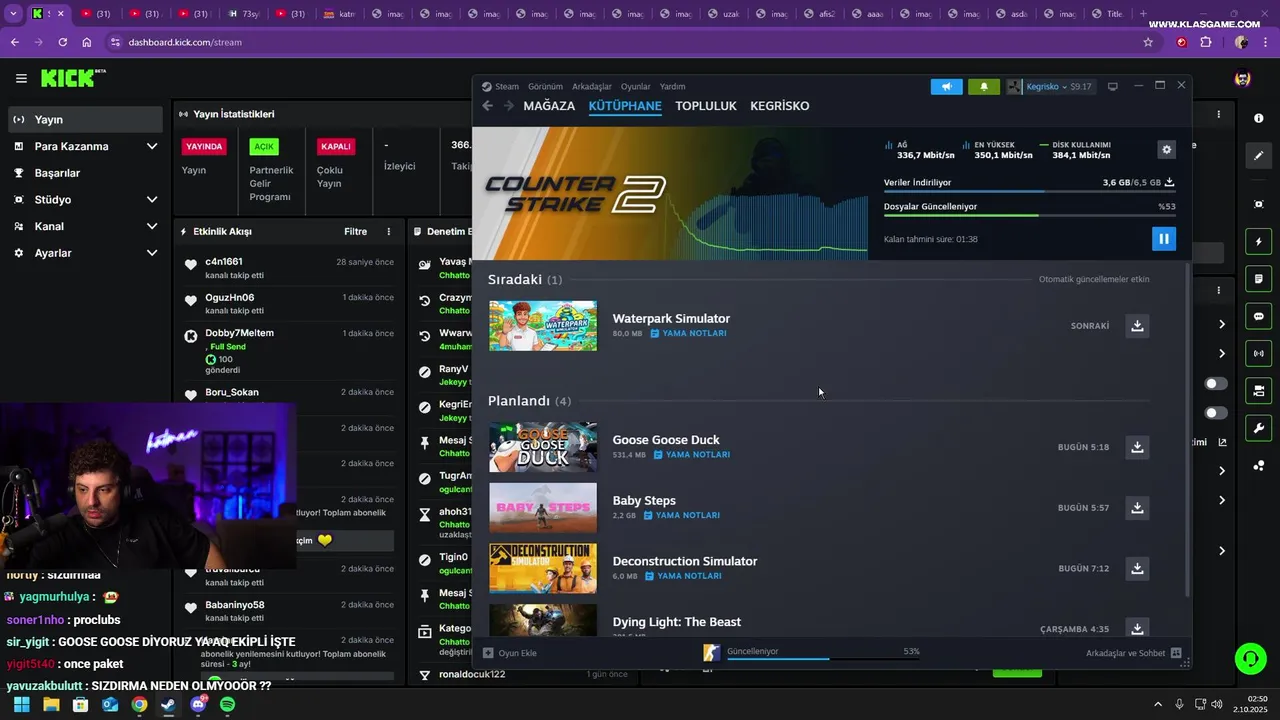Image resolution: width=1280 pixels, height=720 pixels.
Task: Toggle the lower switch in Kick right panel
Action: point(1216,412)
